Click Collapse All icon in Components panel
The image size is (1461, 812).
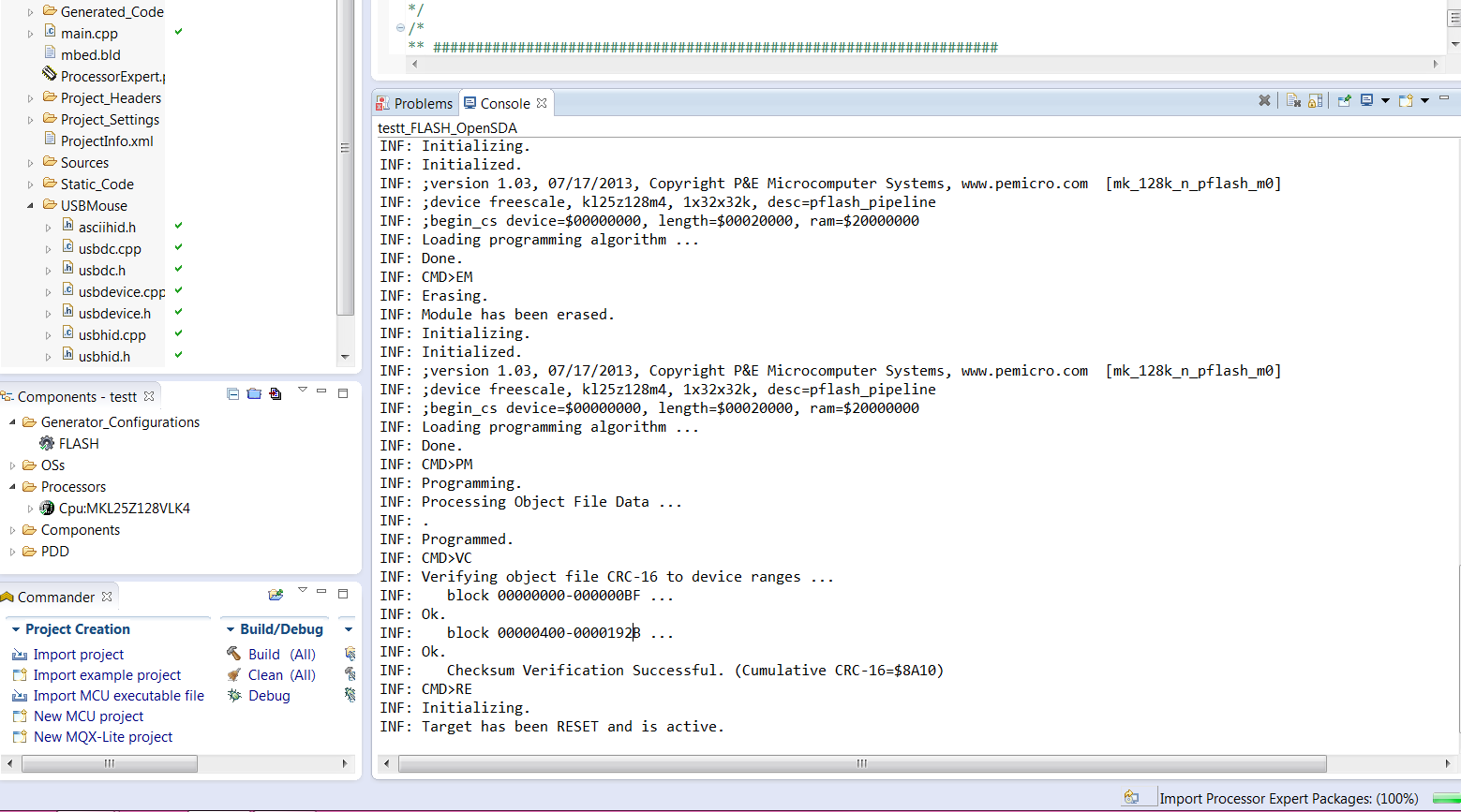coord(232,394)
